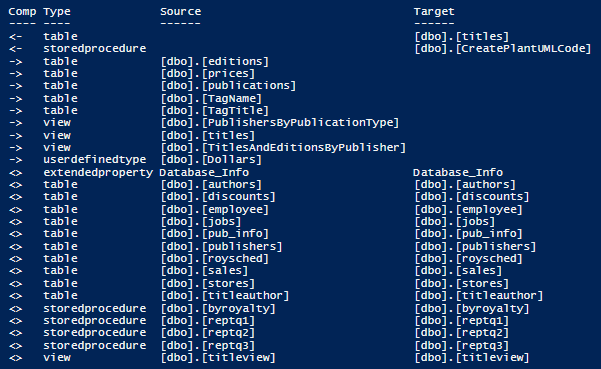Click target text [dbo].[authors]
601x369 pixels.
pos(465,185)
